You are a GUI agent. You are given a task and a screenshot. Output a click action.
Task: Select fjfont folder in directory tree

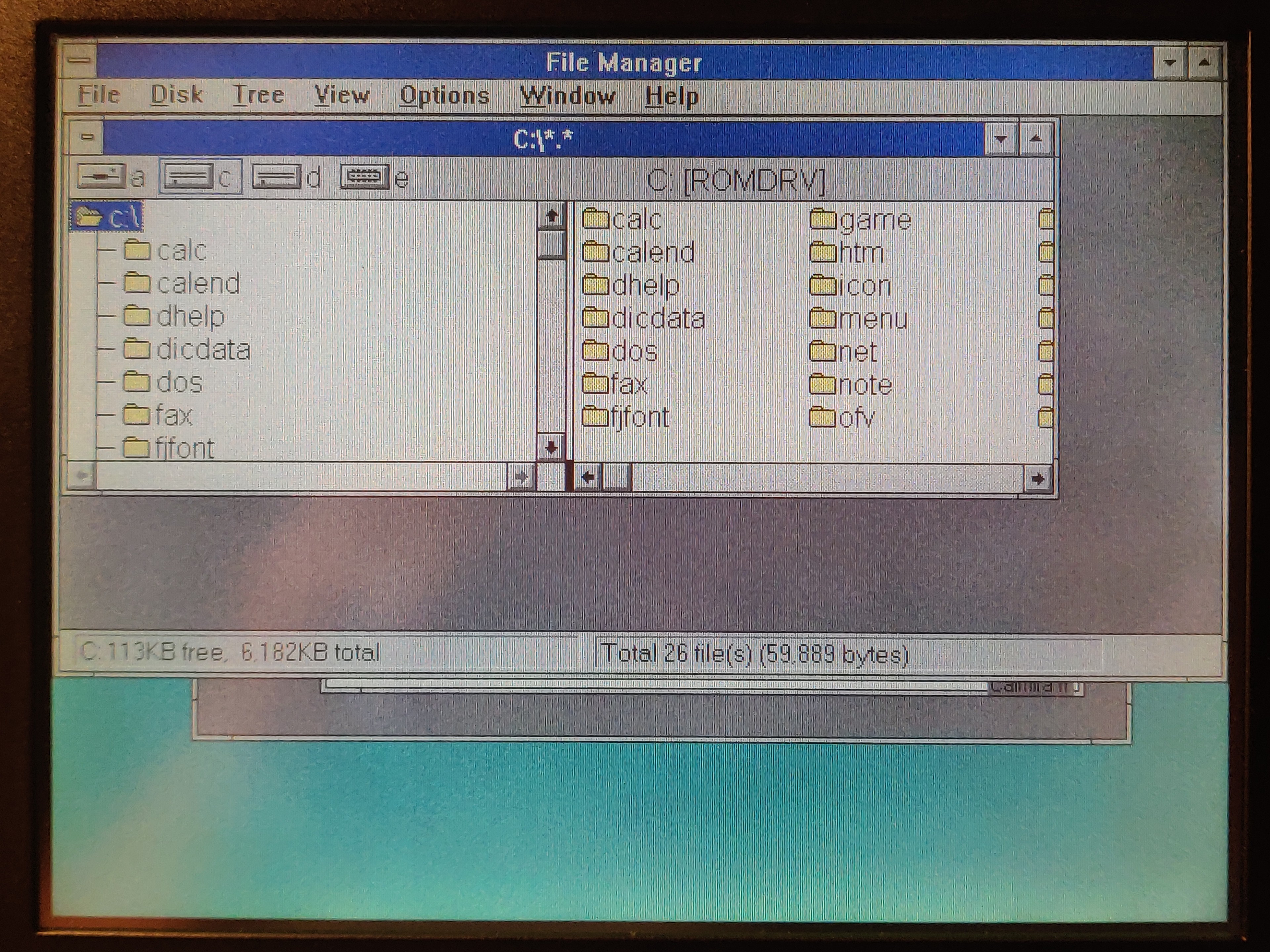[x=168, y=448]
